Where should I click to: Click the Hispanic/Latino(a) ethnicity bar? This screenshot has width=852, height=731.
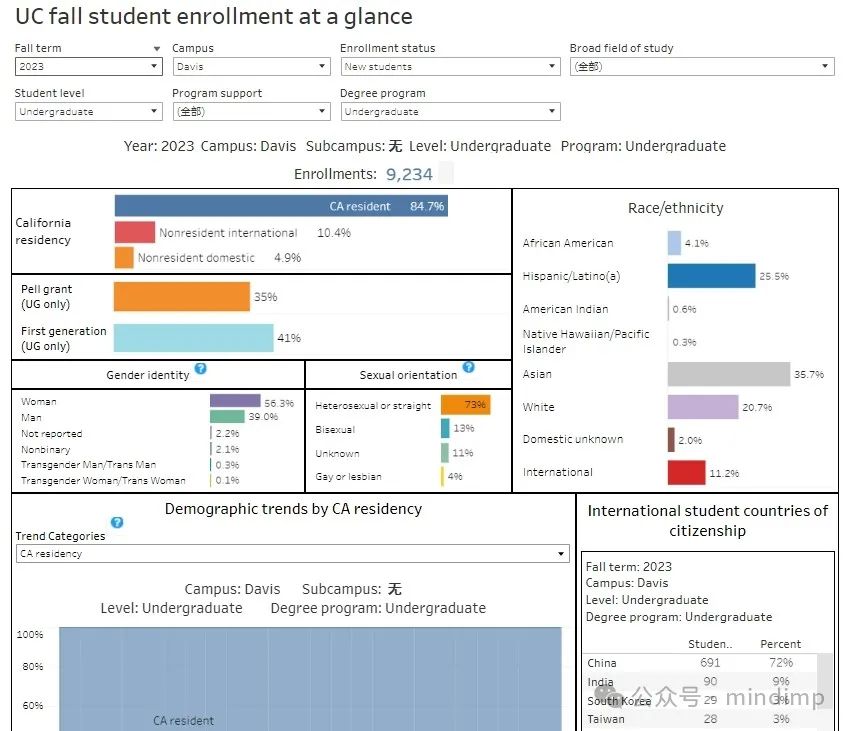coord(713,274)
